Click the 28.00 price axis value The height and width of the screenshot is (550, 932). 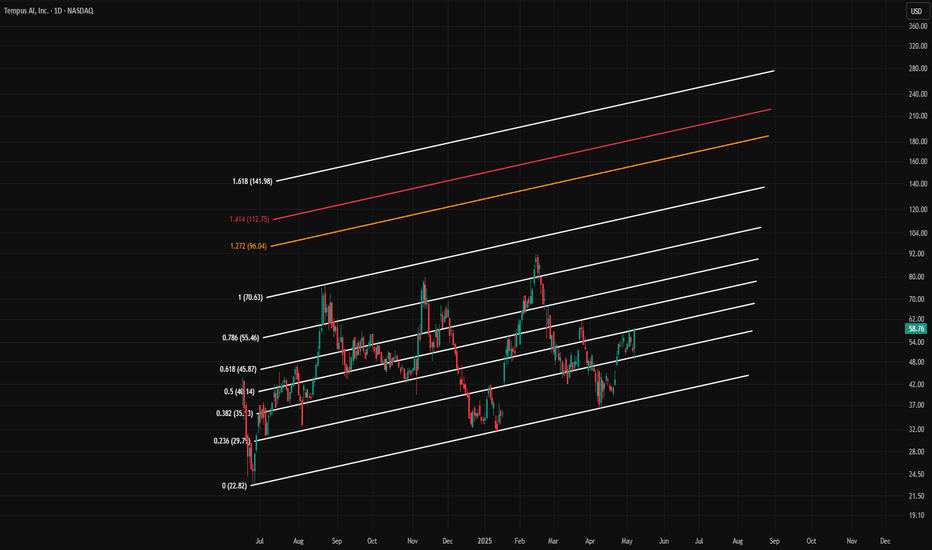(917, 452)
